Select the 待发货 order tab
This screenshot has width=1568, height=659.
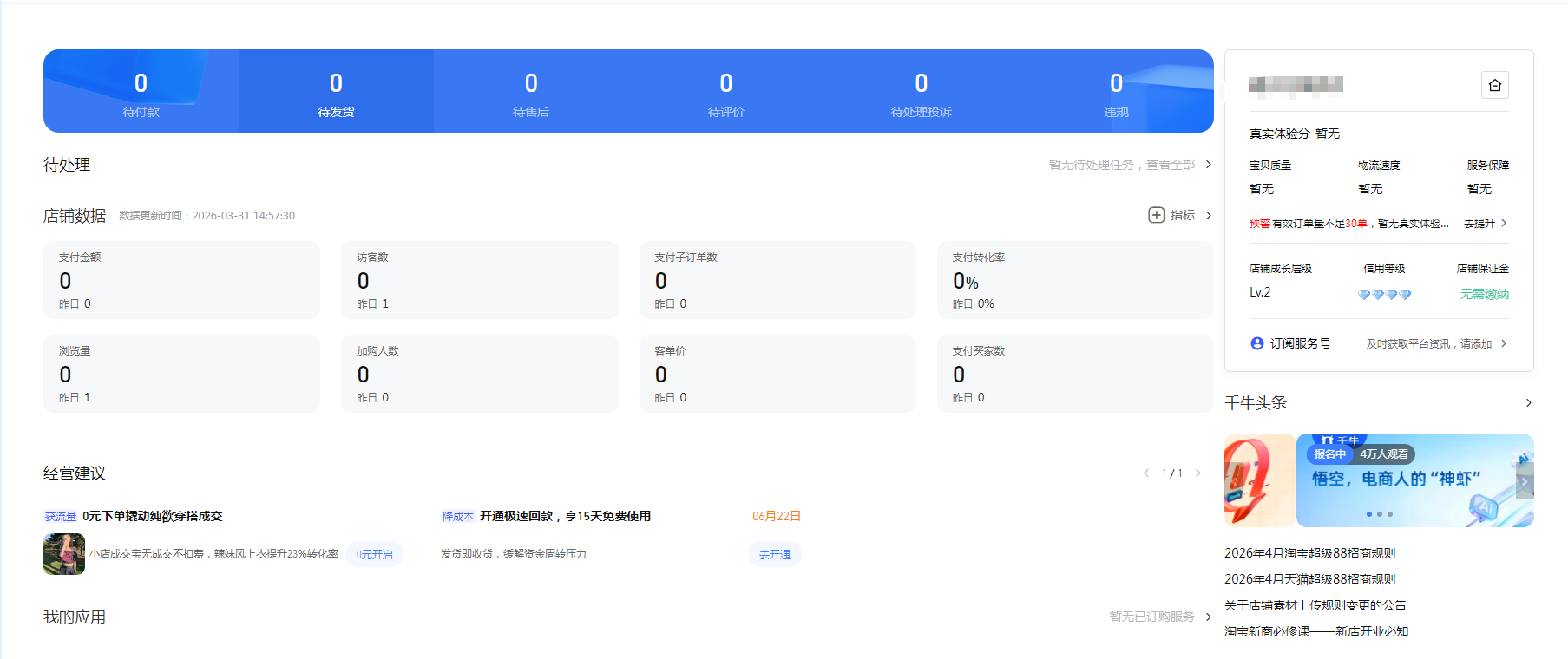pyautogui.click(x=336, y=91)
